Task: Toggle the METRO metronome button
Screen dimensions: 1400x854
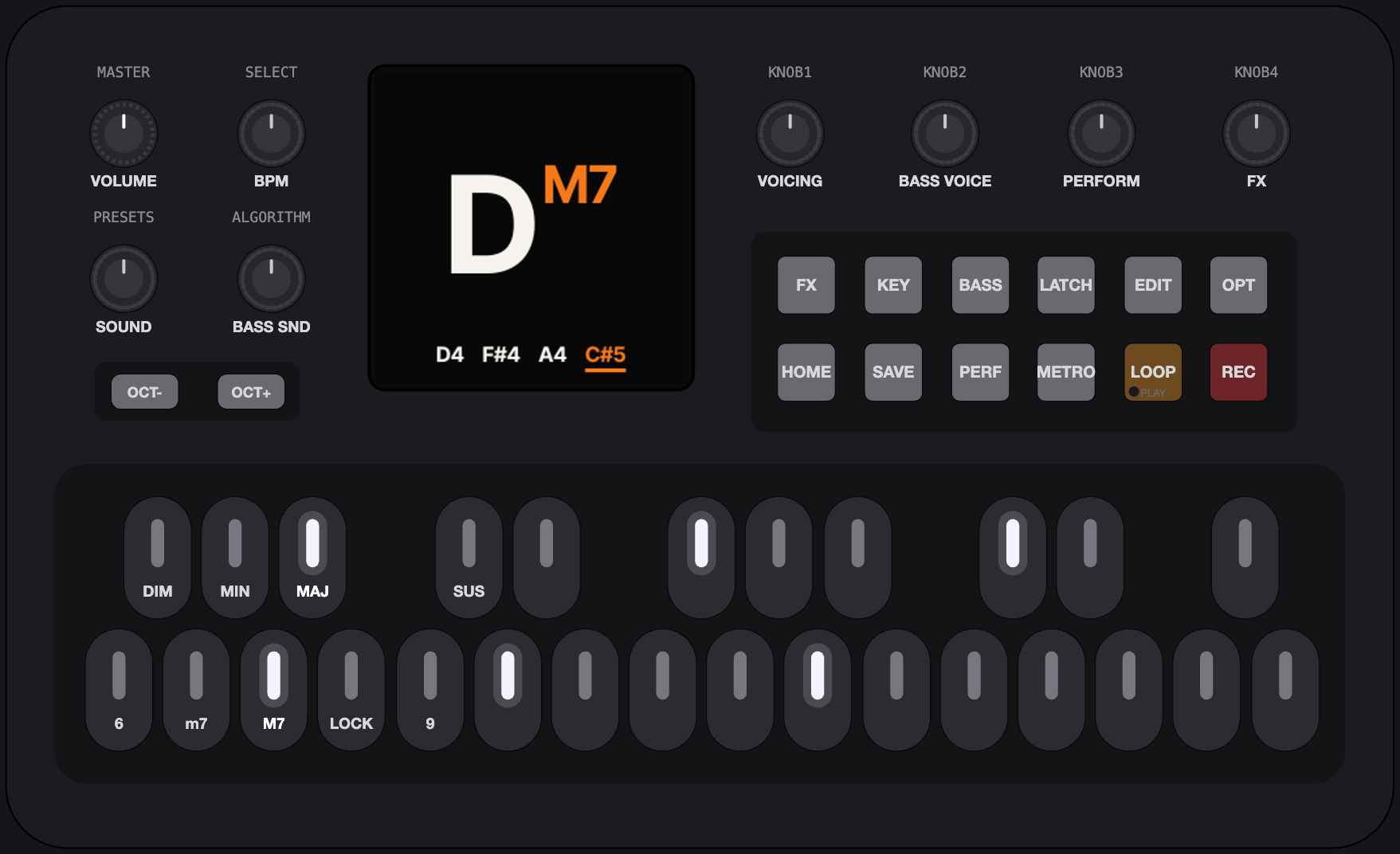Action: coord(1066,372)
